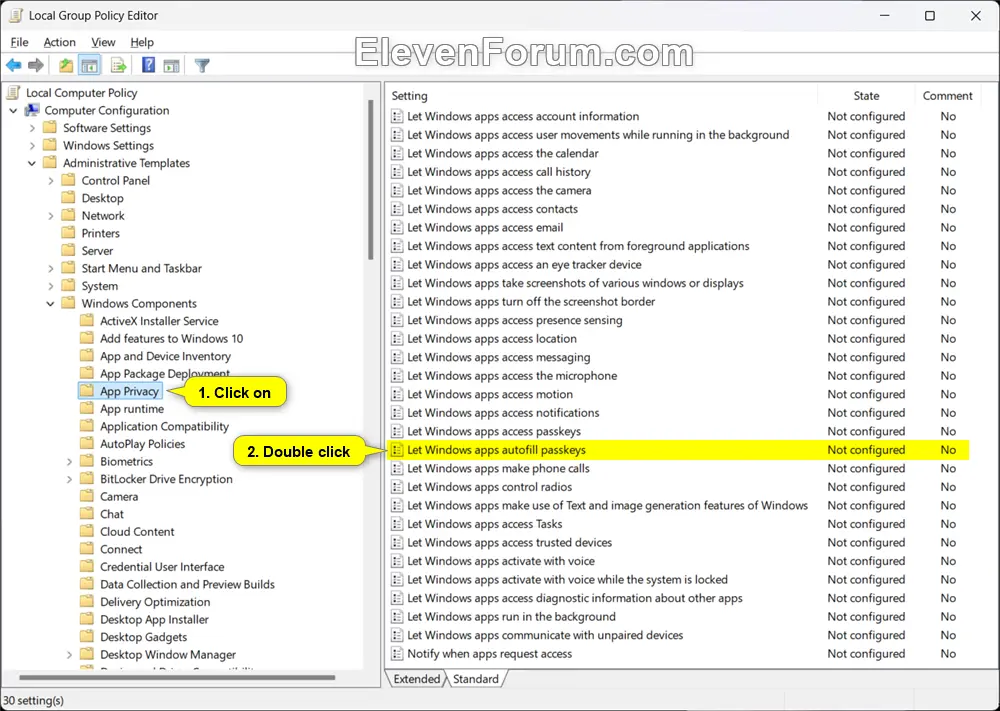Viewport: 1000px width, 711px height.
Task: Toggle the Show/Hide Console Tree icon
Action: [x=89, y=65]
